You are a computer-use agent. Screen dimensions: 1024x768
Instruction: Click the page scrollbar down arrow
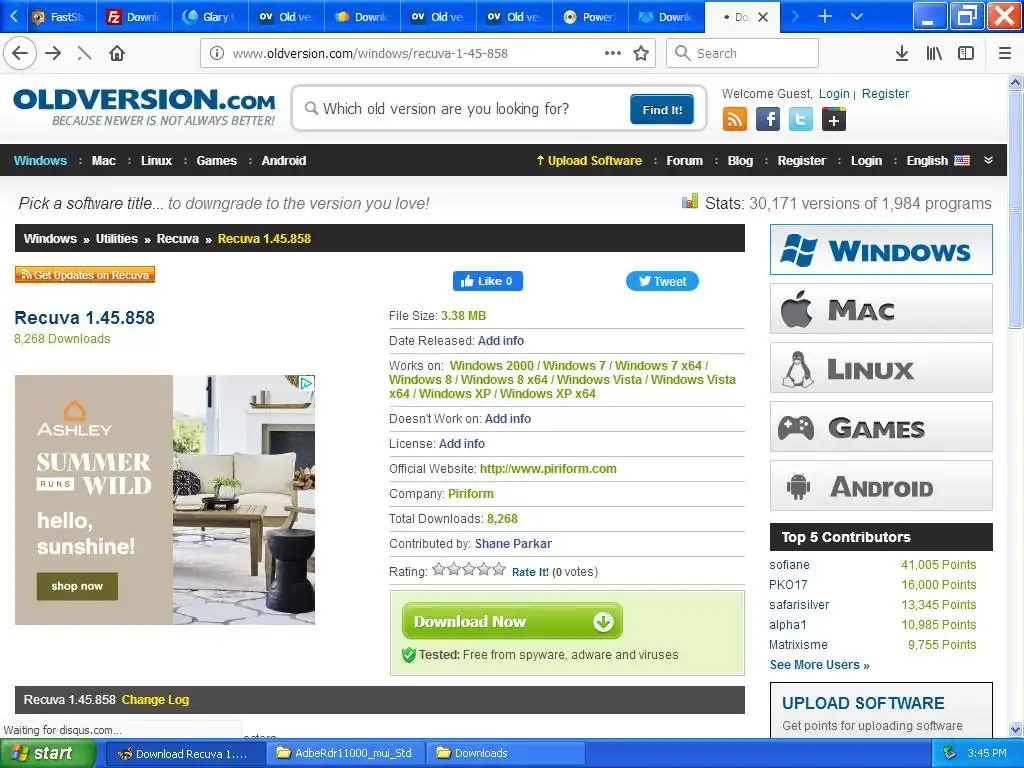(x=1016, y=729)
